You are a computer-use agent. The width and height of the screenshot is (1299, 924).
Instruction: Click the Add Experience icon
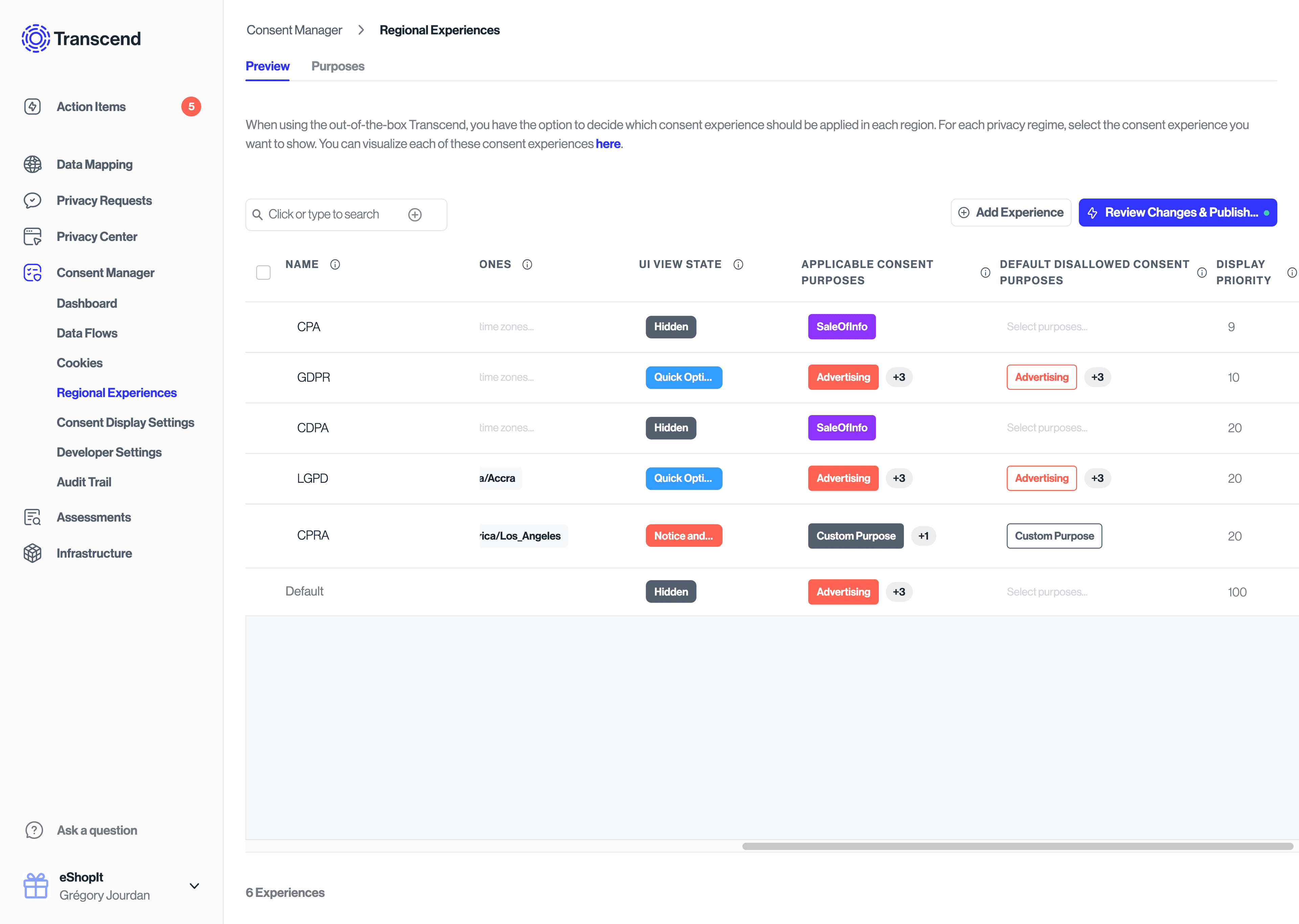tap(963, 212)
